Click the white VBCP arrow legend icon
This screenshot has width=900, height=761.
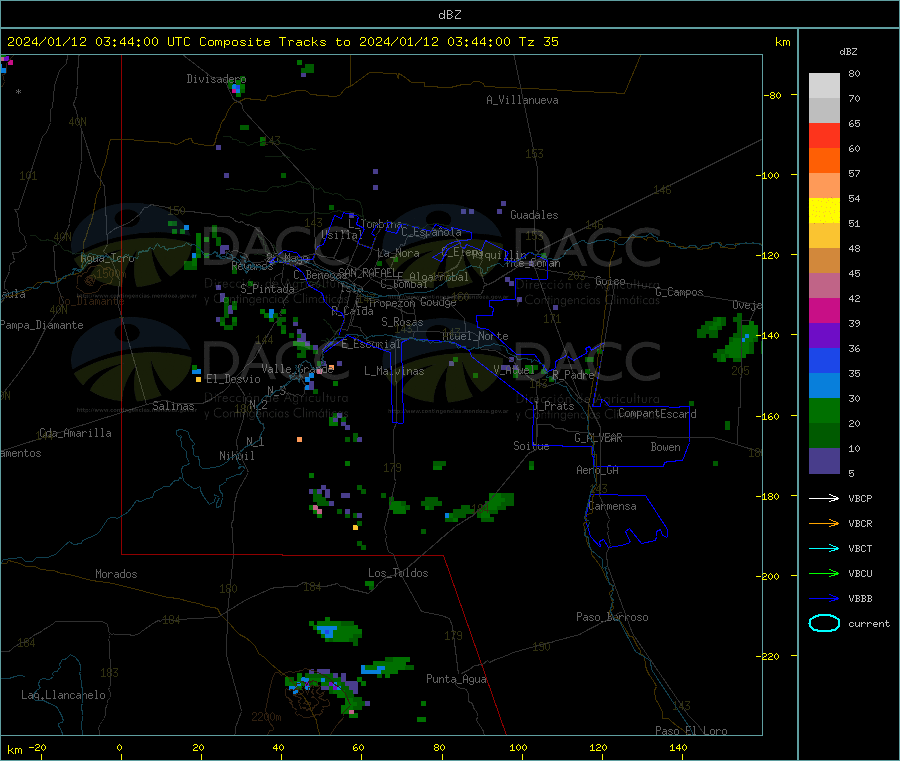coord(824,498)
